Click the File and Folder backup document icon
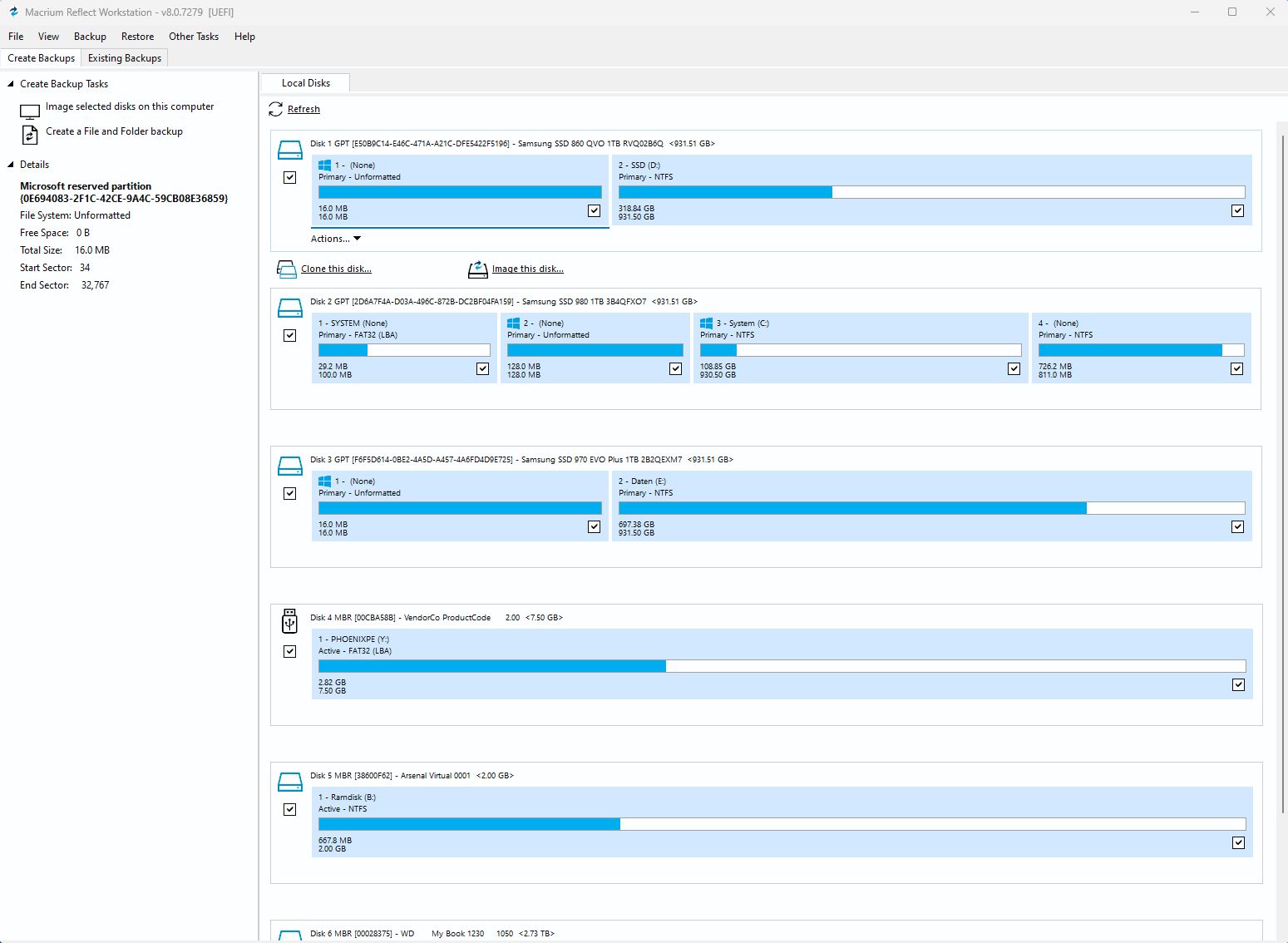The image size is (1288, 943). click(30, 134)
